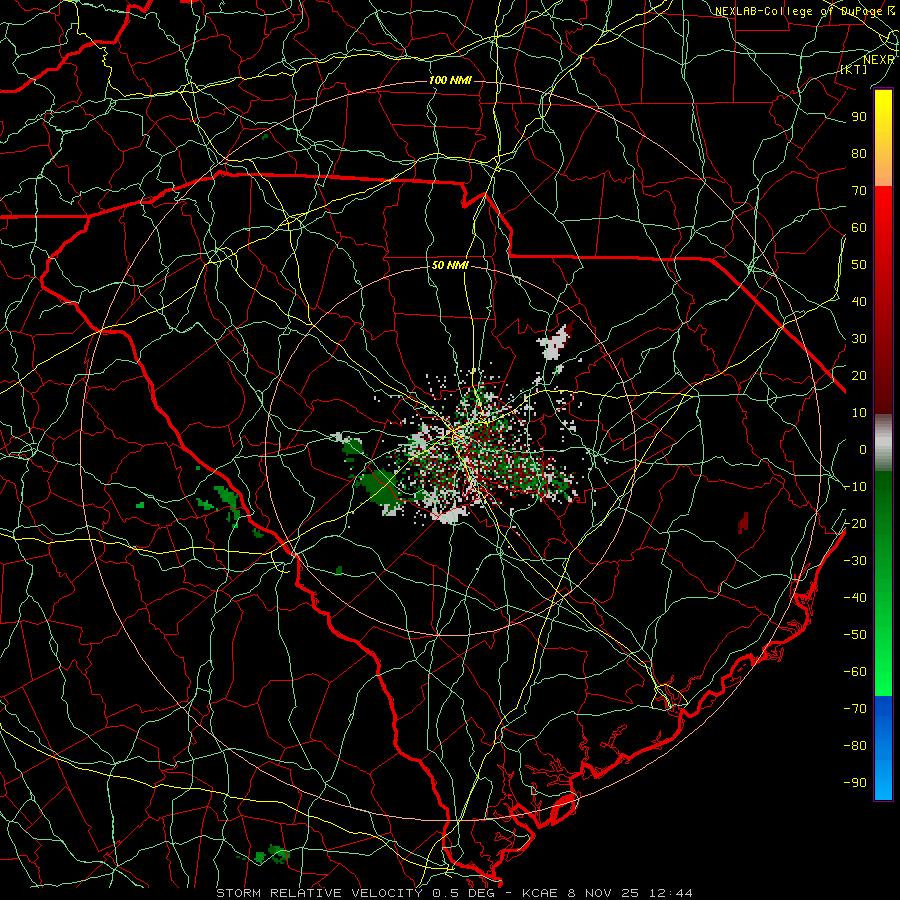Click the 100 NMI range ring label
900x900 pixels.
click(x=450, y=80)
